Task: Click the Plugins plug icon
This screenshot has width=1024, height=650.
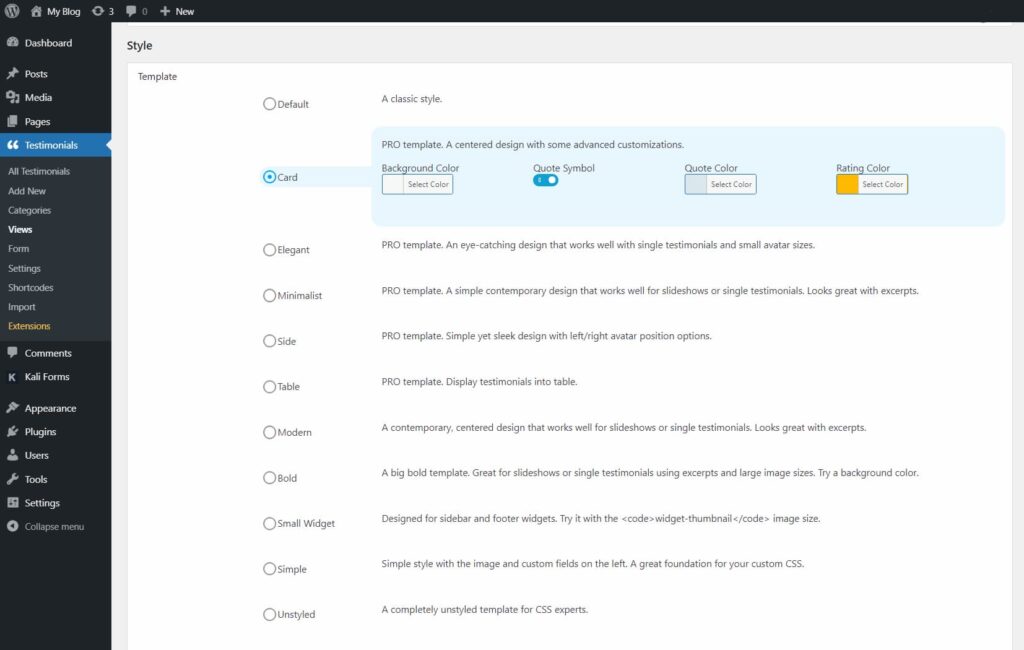Action: [x=12, y=432]
